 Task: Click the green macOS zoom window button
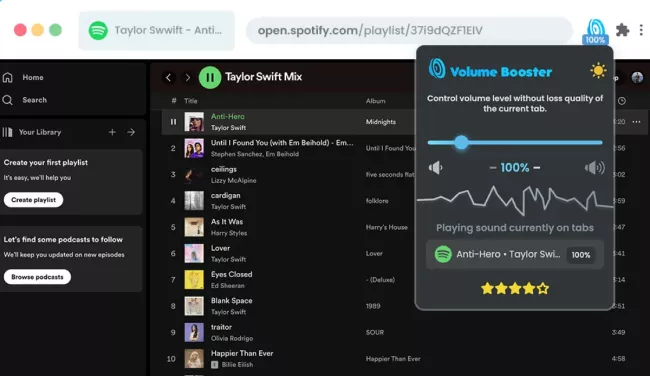point(55,30)
